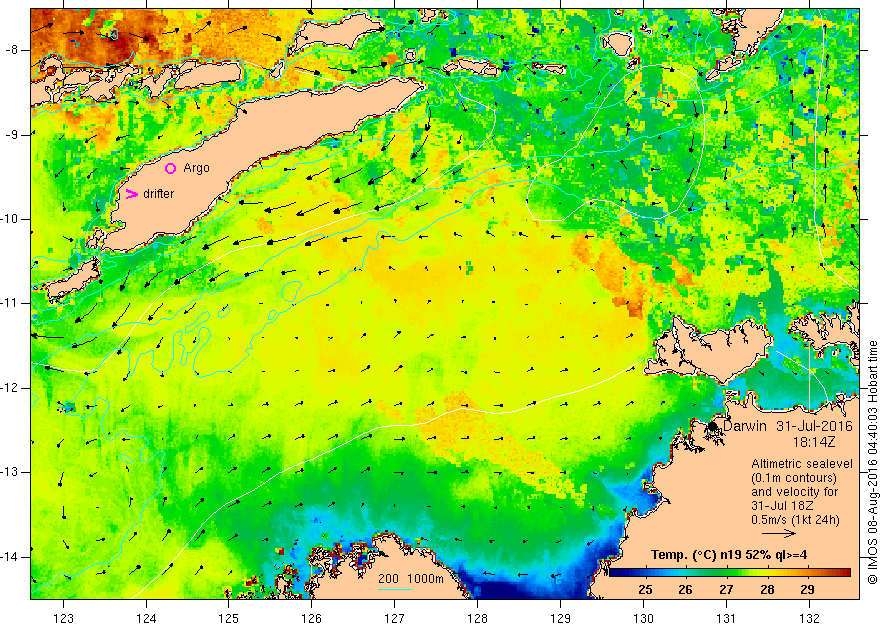Screen dimensions: 880x630
Task: Click the black Darwin location dot
Action: pyautogui.click(x=713, y=426)
